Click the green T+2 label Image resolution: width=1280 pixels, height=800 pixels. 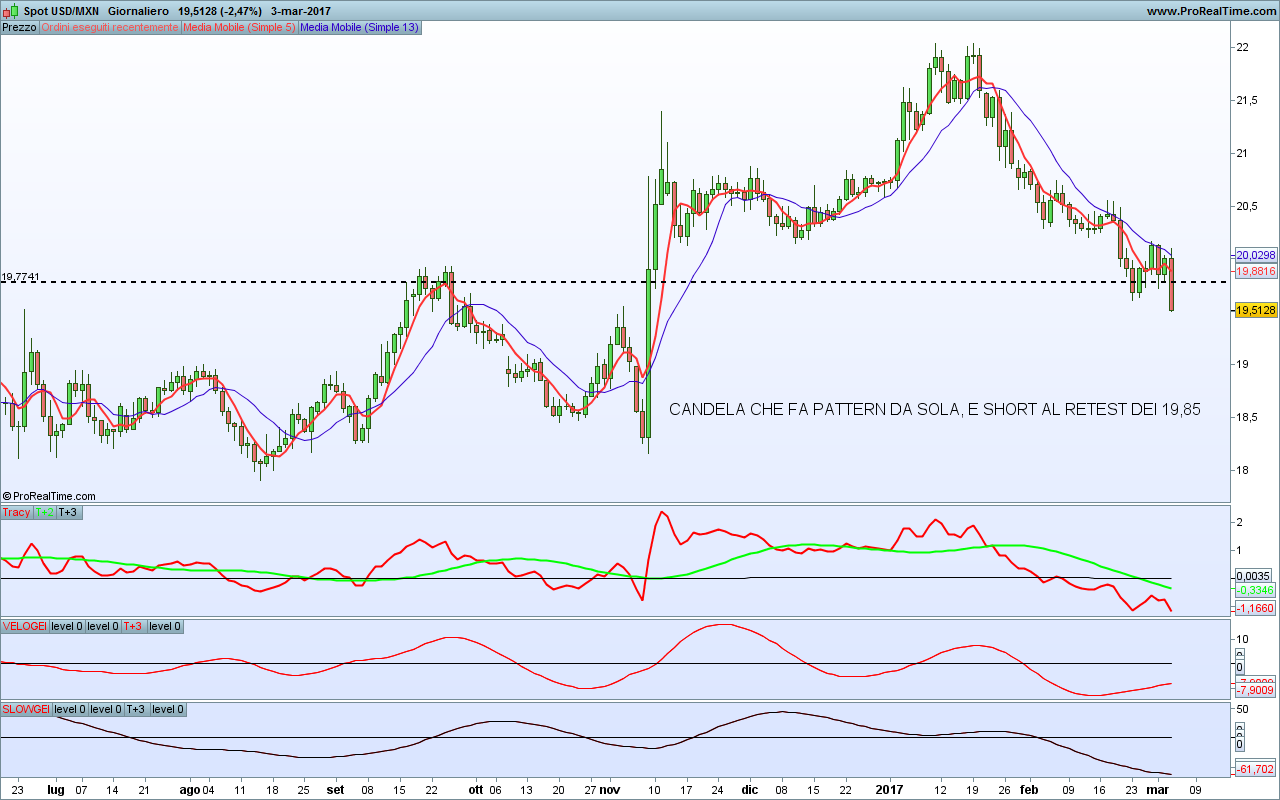pos(45,512)
